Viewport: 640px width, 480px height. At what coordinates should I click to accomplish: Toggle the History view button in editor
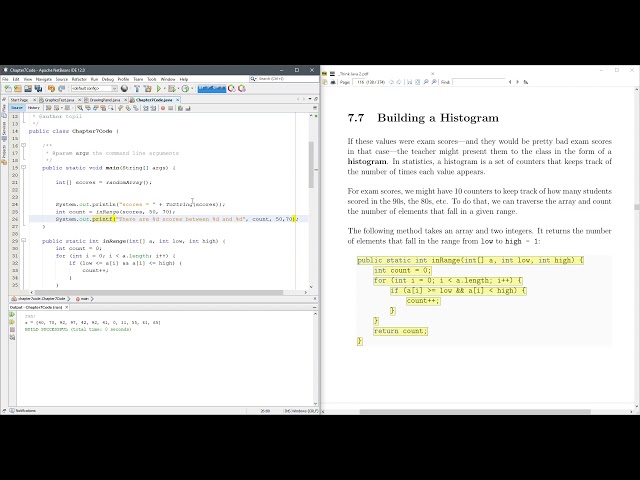click(33, 108)
